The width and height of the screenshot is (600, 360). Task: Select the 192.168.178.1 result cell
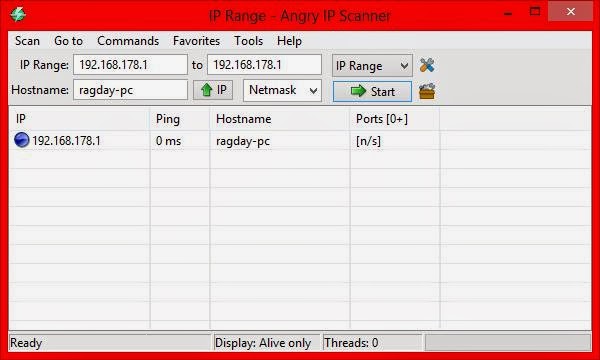click(66, 141)
